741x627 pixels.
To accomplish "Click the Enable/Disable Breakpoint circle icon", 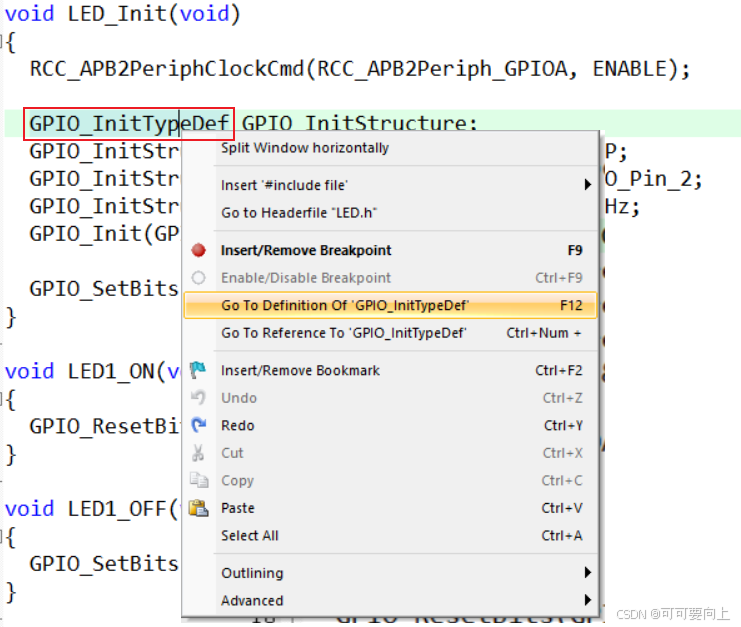I will tap(198, 277).
